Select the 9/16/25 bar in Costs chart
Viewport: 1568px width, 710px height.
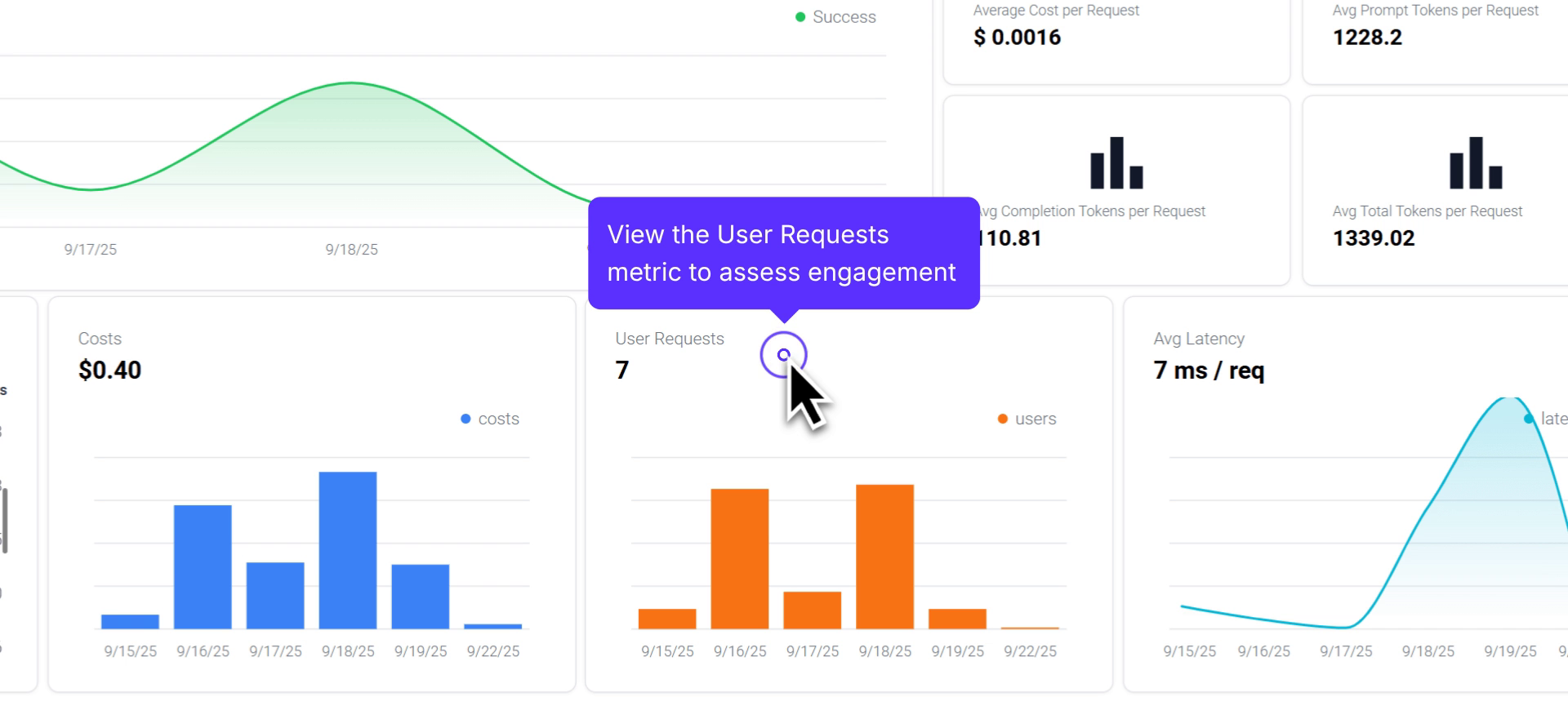[203, 566]
